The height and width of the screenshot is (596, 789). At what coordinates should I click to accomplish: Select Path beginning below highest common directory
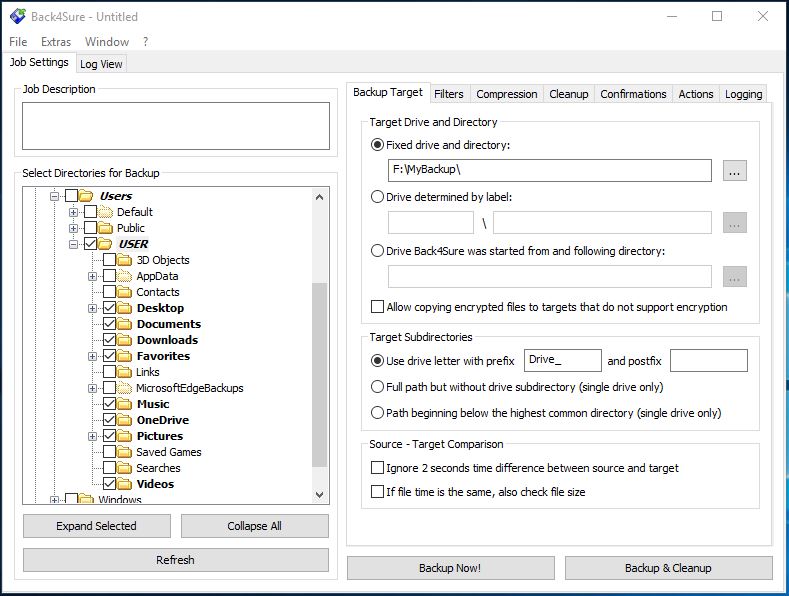tap(377, 413)
